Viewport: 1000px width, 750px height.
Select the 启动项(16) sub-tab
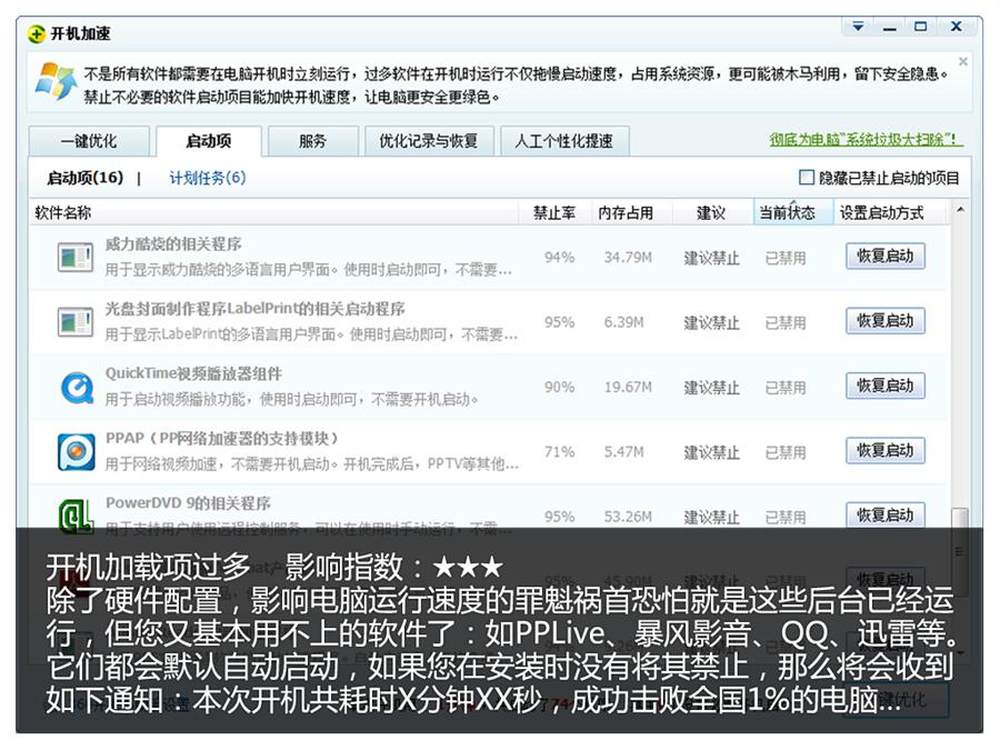click(85, 177)
